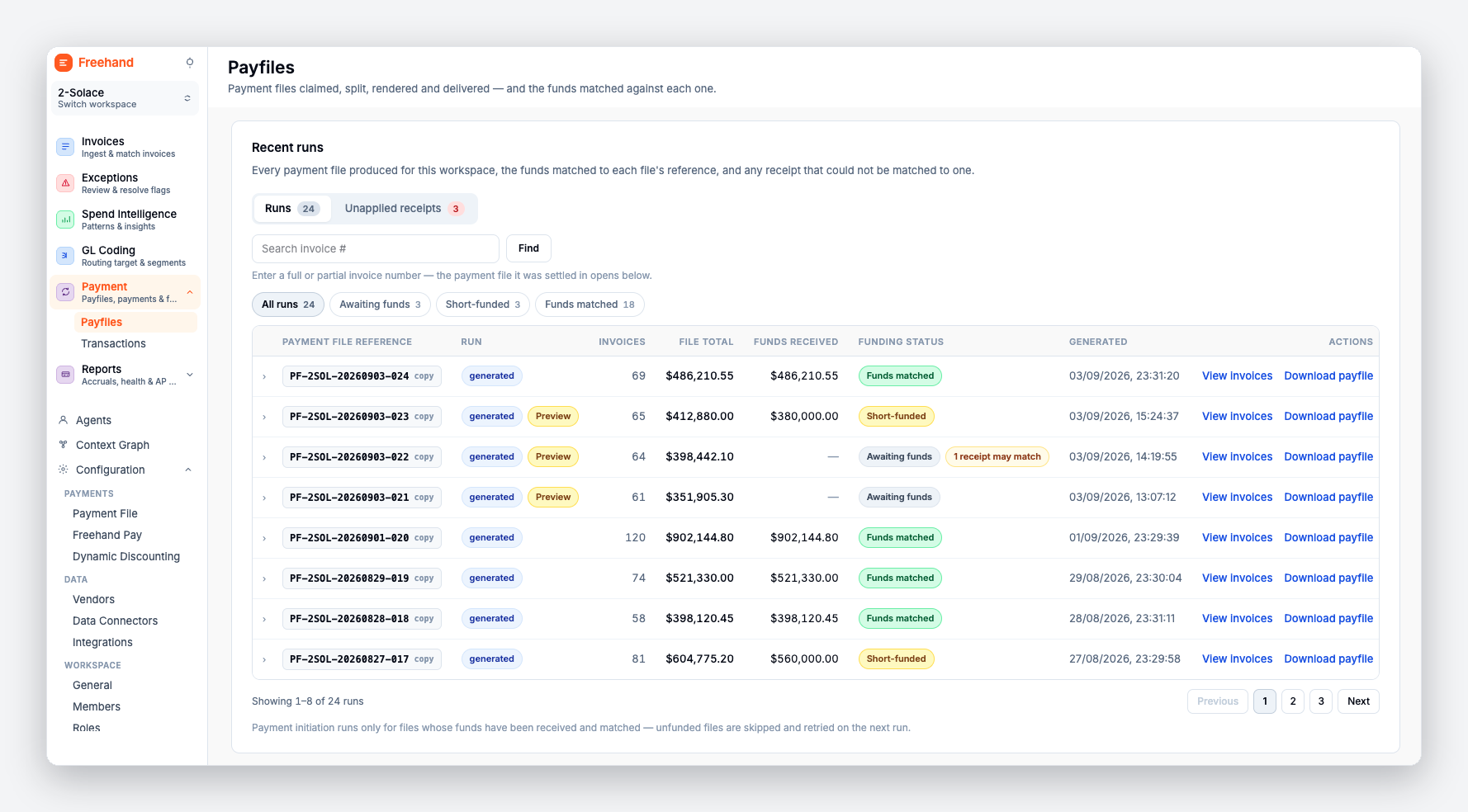This screenshot has width=1468, height=812.
Task: Open the Spend Intelligence chart icon
Action: point(65,220)
